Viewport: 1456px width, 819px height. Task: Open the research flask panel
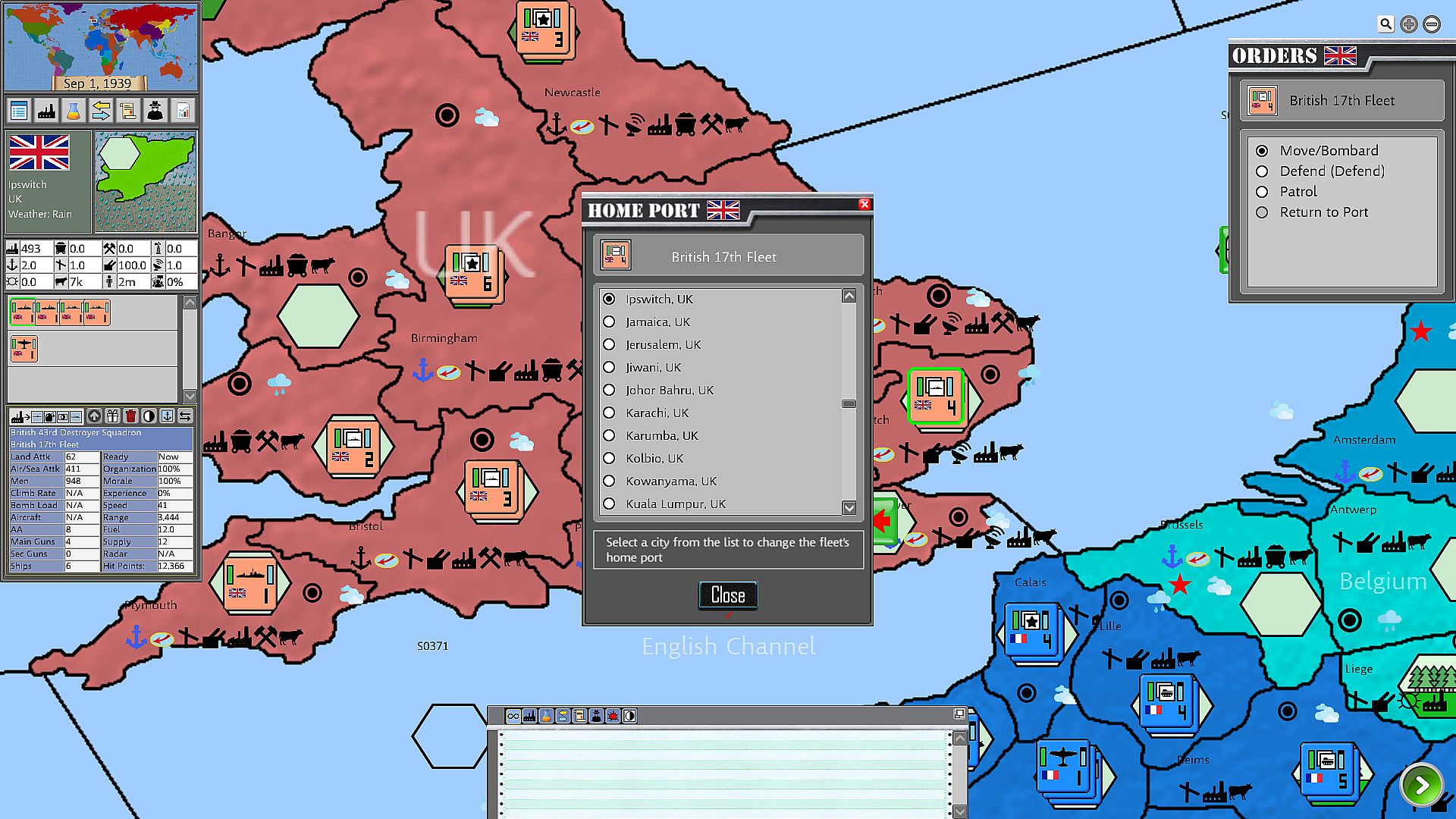74,111
